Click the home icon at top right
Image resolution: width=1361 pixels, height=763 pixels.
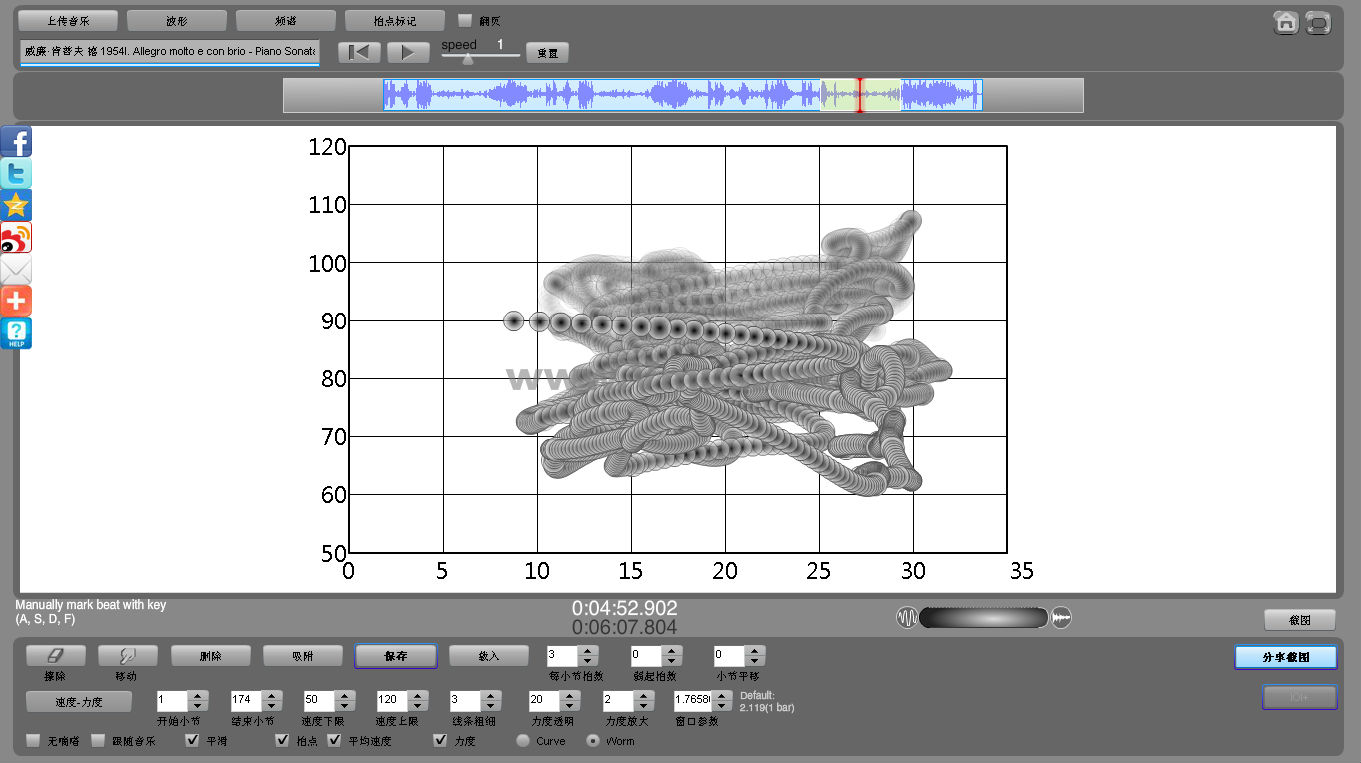1286,22
